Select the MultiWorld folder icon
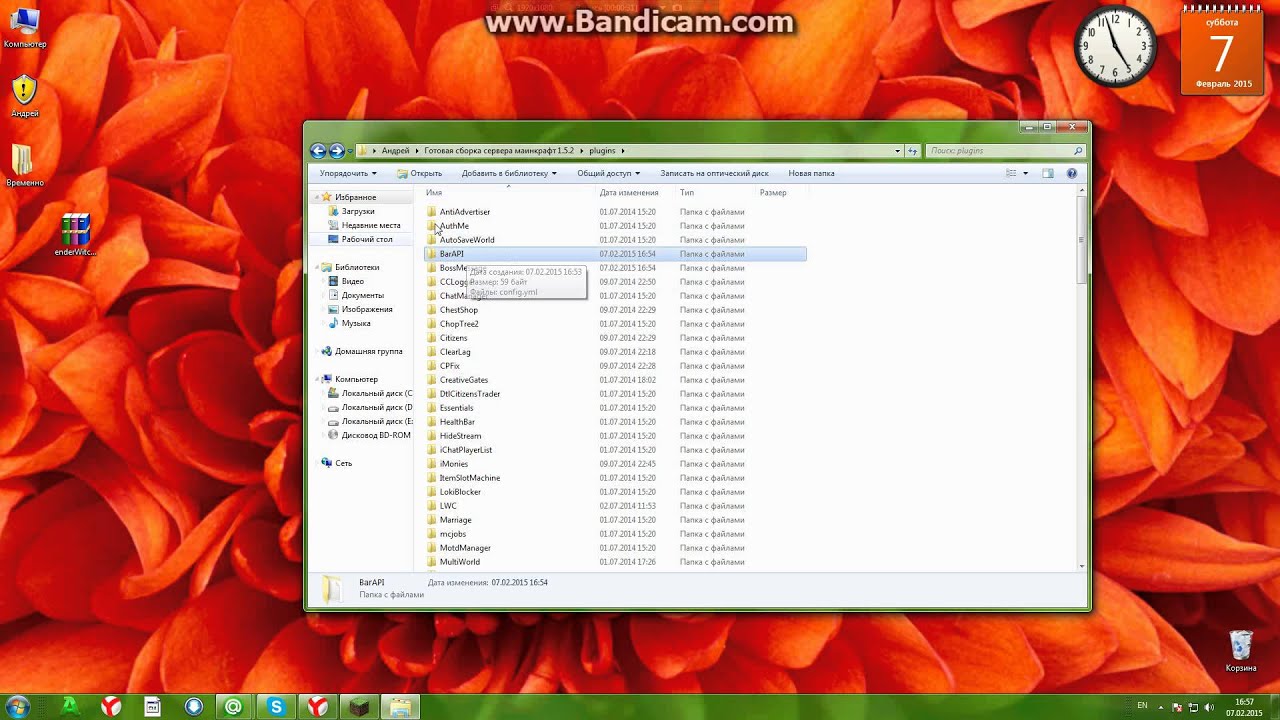Viewport: 1280px width, 720px height. coord(432,562)
